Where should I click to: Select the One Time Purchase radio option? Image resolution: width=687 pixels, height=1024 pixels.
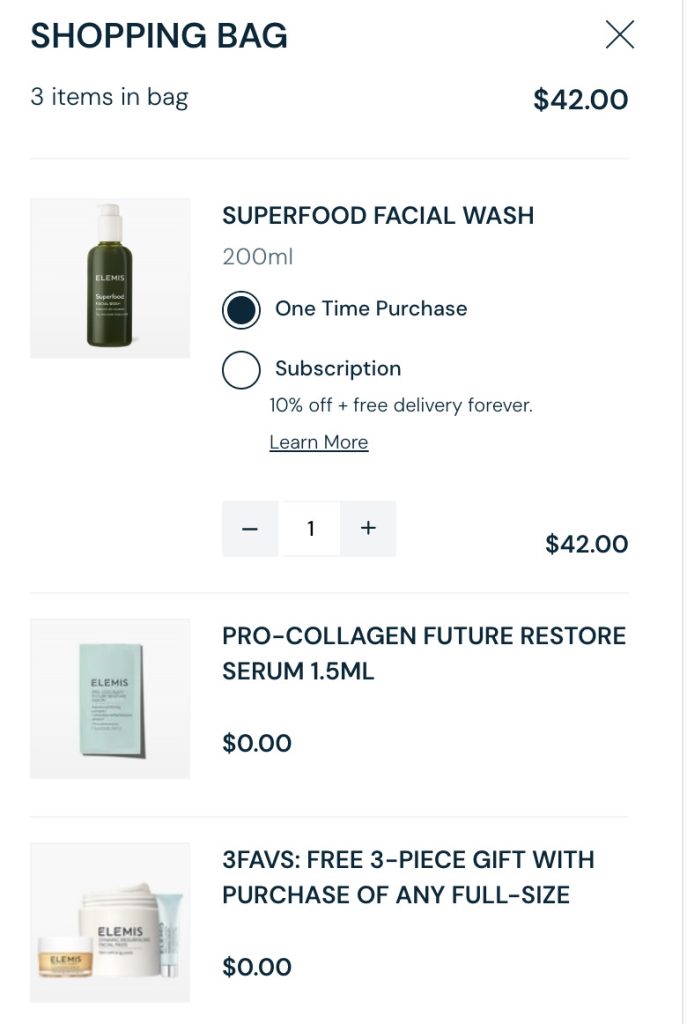click(x=241, y=309)
